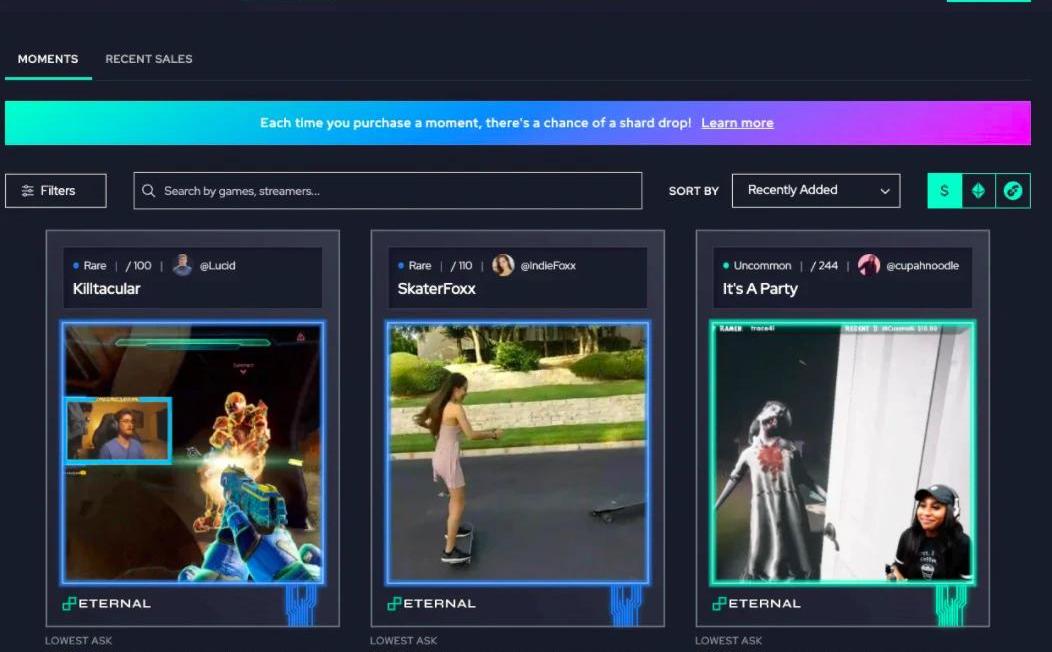This screenshot has height=652, width=1052.
Task: Open the Recently Added sort dropdown
Action: tap(815, 190)
